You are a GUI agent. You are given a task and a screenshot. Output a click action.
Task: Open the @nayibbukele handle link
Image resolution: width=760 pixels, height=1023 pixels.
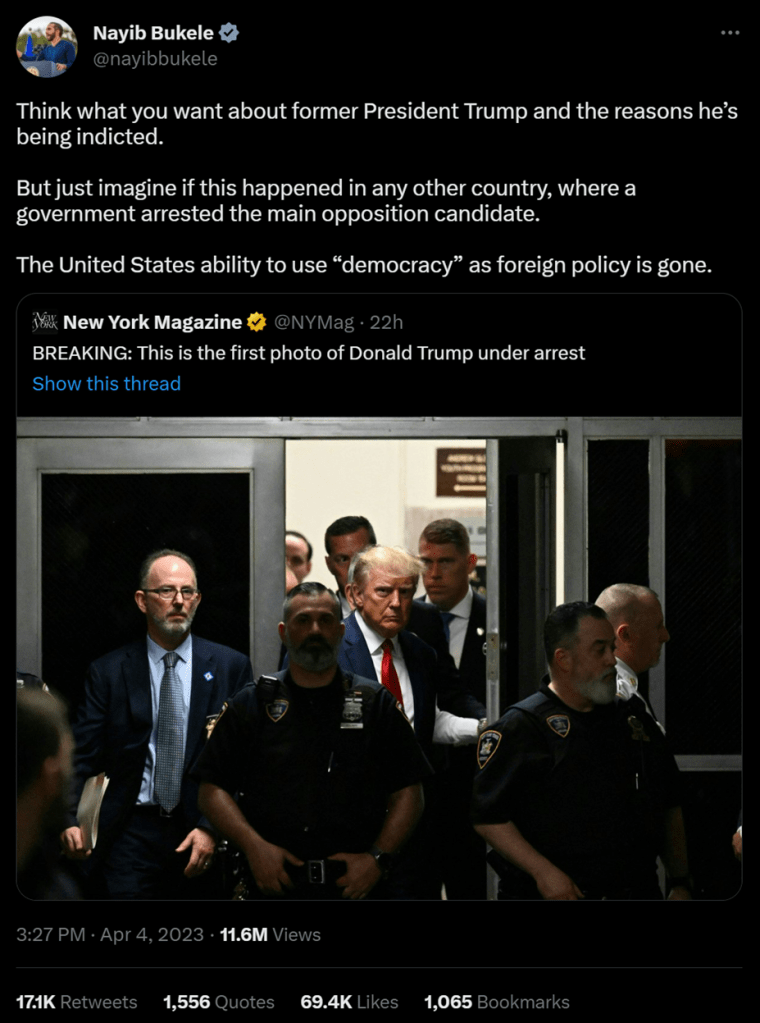coord(155,59)
